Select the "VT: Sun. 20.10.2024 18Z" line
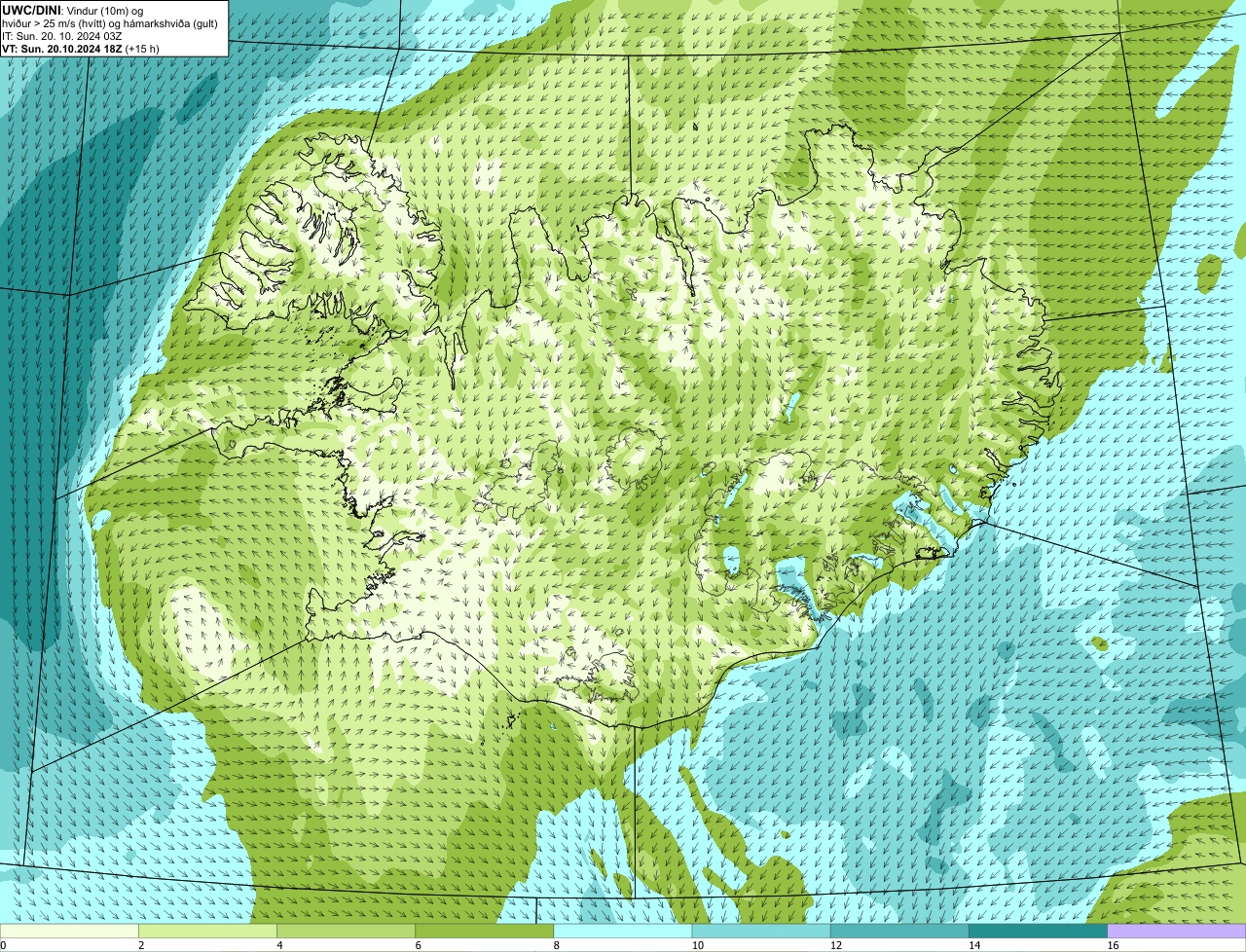The width and height of the screenshot is (1246, 952). pos(81,49)
